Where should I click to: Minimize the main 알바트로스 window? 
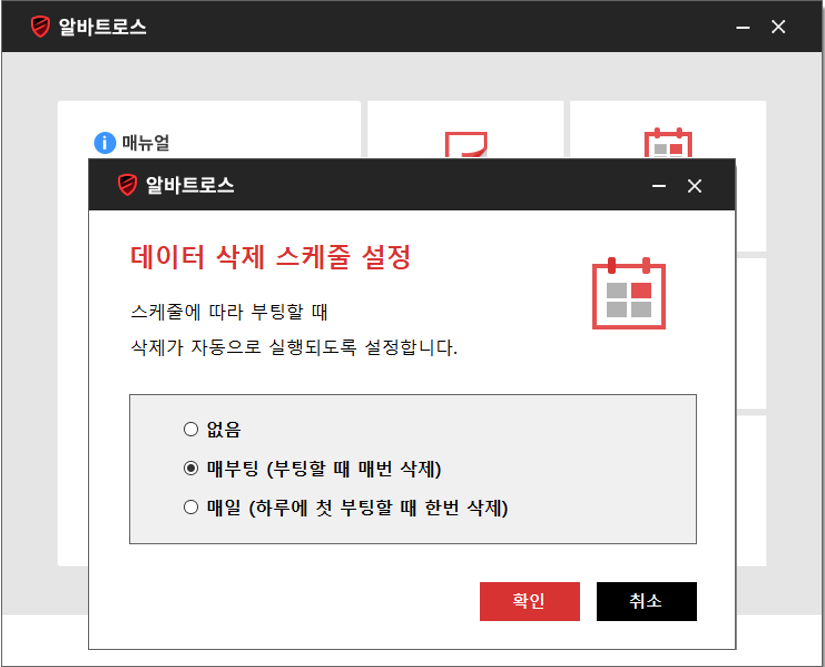(x=743, y=27)
